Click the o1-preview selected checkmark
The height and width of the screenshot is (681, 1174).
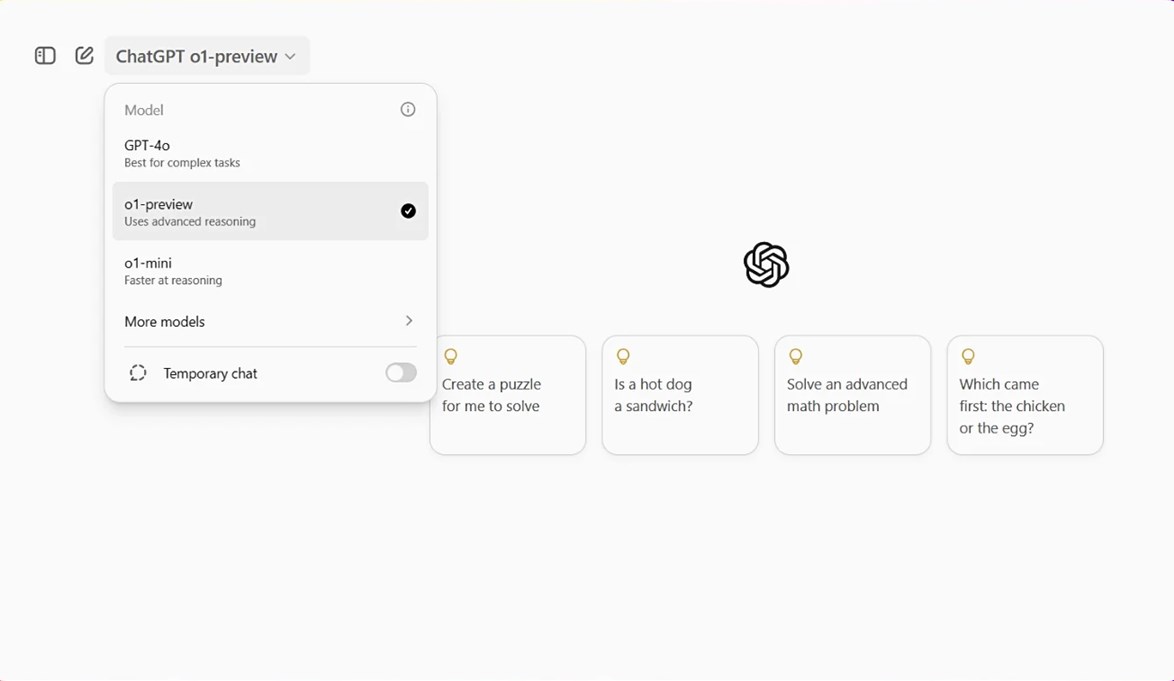point(408,211)
